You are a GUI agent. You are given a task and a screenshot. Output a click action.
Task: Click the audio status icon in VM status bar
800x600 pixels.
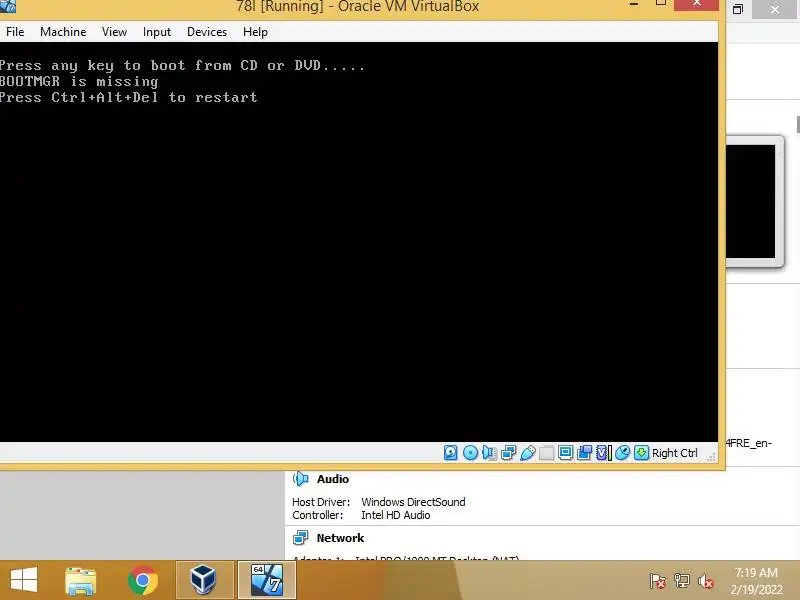(x=489, y=453)
